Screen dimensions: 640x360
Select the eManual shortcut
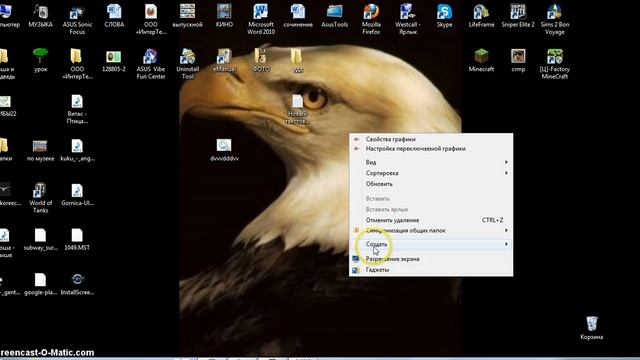224,60
